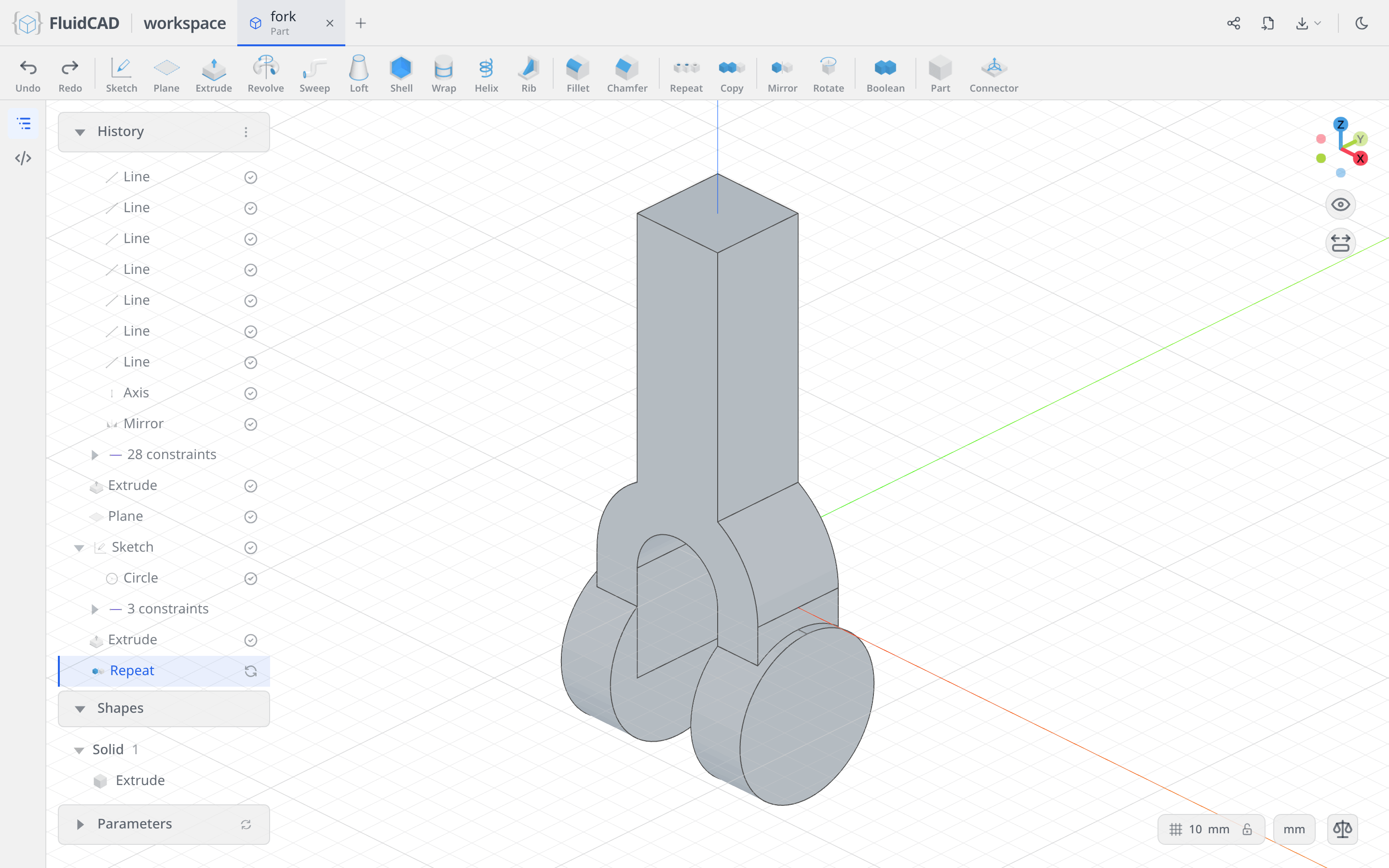Click the Undo button
Image resolution: width=1389 pixels, height=868 pixels.
tap(27, 75)
